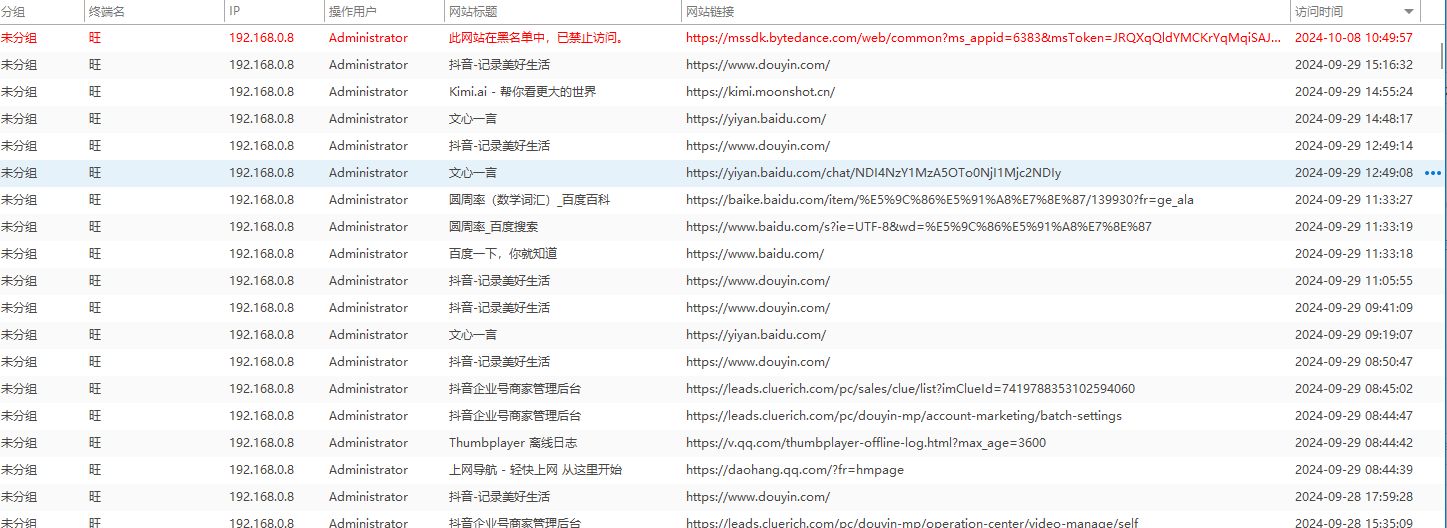Select the https://www.baidu.com/ link cell
Image resolution: width=1447 pixels, height=528 pixels.
tap(755, 254)
